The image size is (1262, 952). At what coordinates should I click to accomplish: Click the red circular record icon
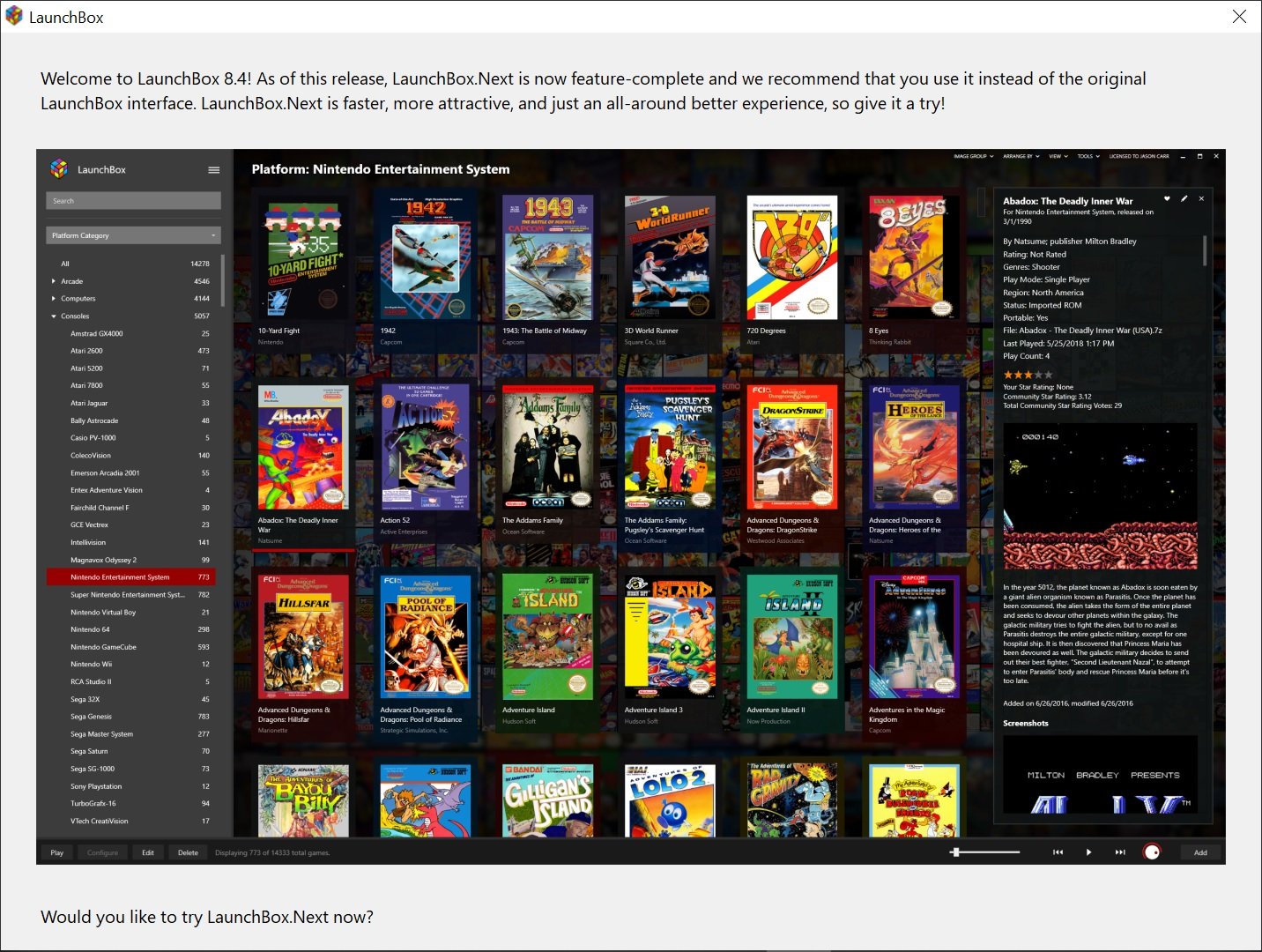coord(1152,852)
